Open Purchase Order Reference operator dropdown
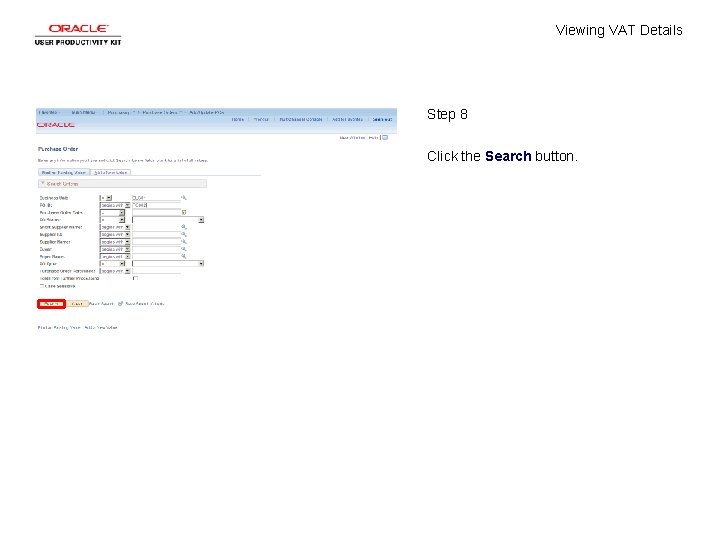This screenshot has height=540, width=720. (115, 271)
